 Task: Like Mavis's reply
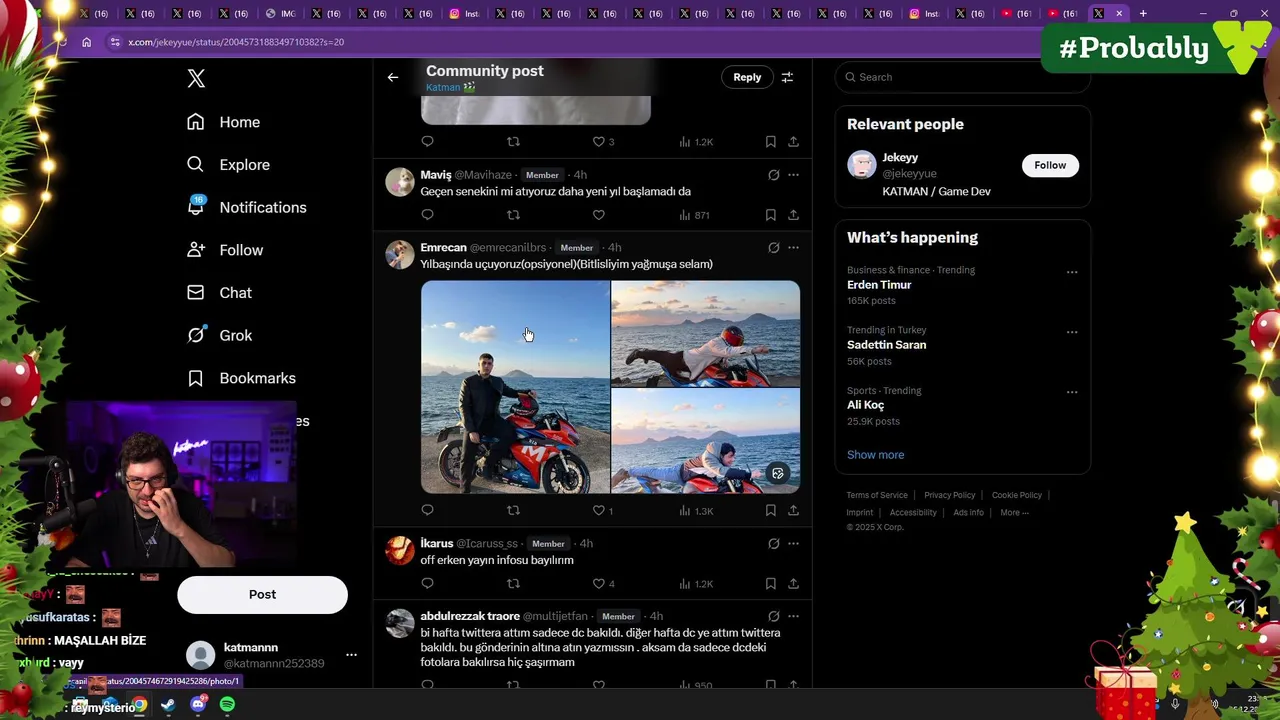tap(598, 215)
